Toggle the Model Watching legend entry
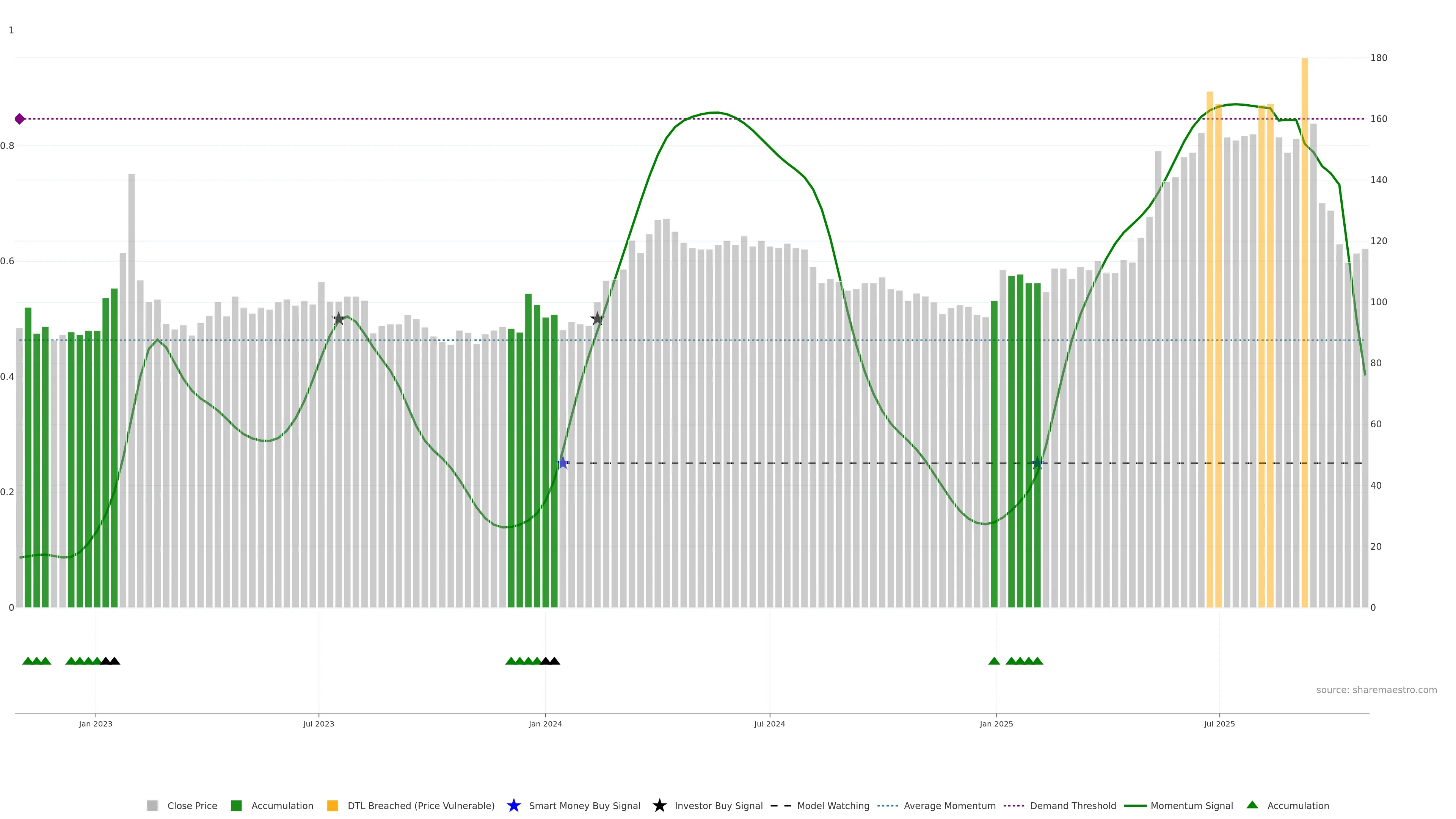 pyautogui.click(x=833, y=805)
